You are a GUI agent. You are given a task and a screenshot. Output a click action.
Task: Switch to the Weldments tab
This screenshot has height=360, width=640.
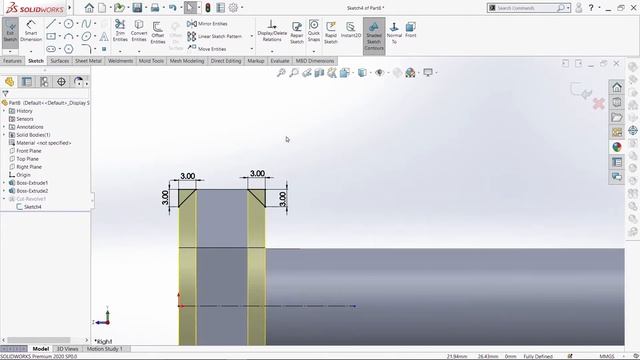[120, 61]
